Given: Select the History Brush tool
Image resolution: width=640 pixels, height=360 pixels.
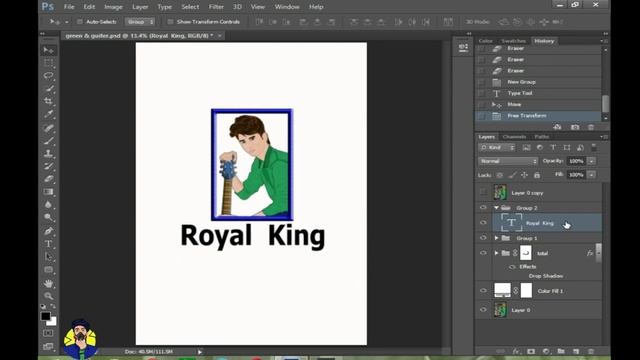Looking at the screenshot, I should coord(49,166).
